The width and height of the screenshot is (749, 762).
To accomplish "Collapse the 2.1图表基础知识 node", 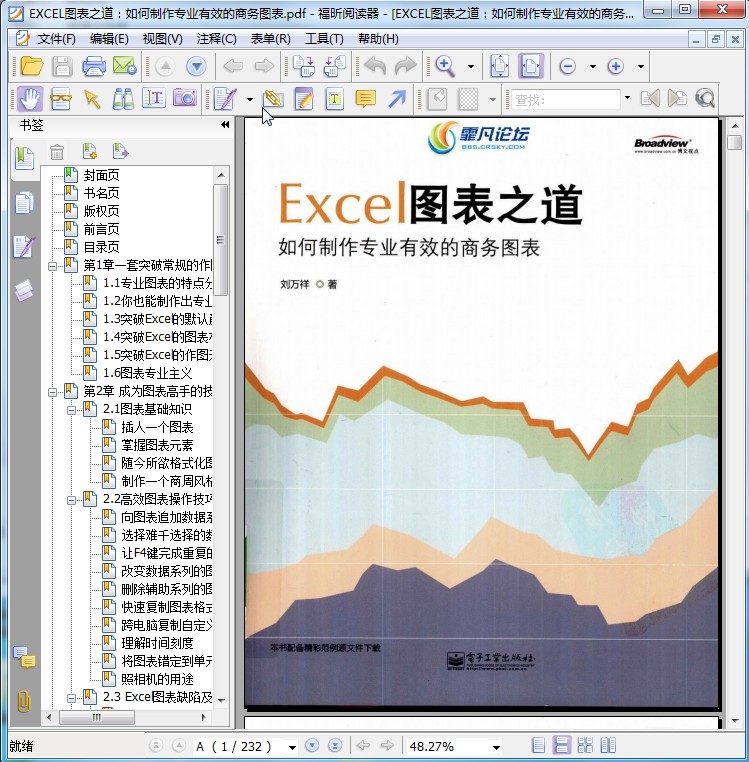I will click(71, 410).
